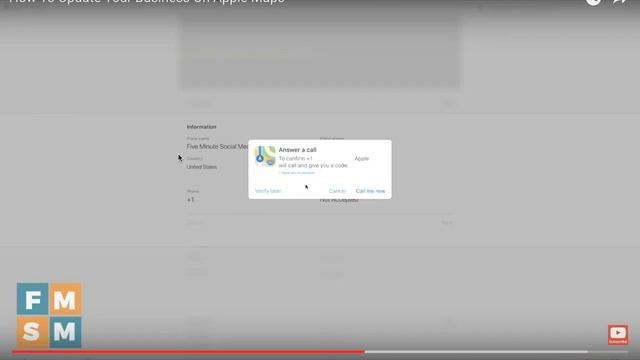640x360 pixels.
Task: Click the "+1" phone value below the dialog
Action: [190, 200]
